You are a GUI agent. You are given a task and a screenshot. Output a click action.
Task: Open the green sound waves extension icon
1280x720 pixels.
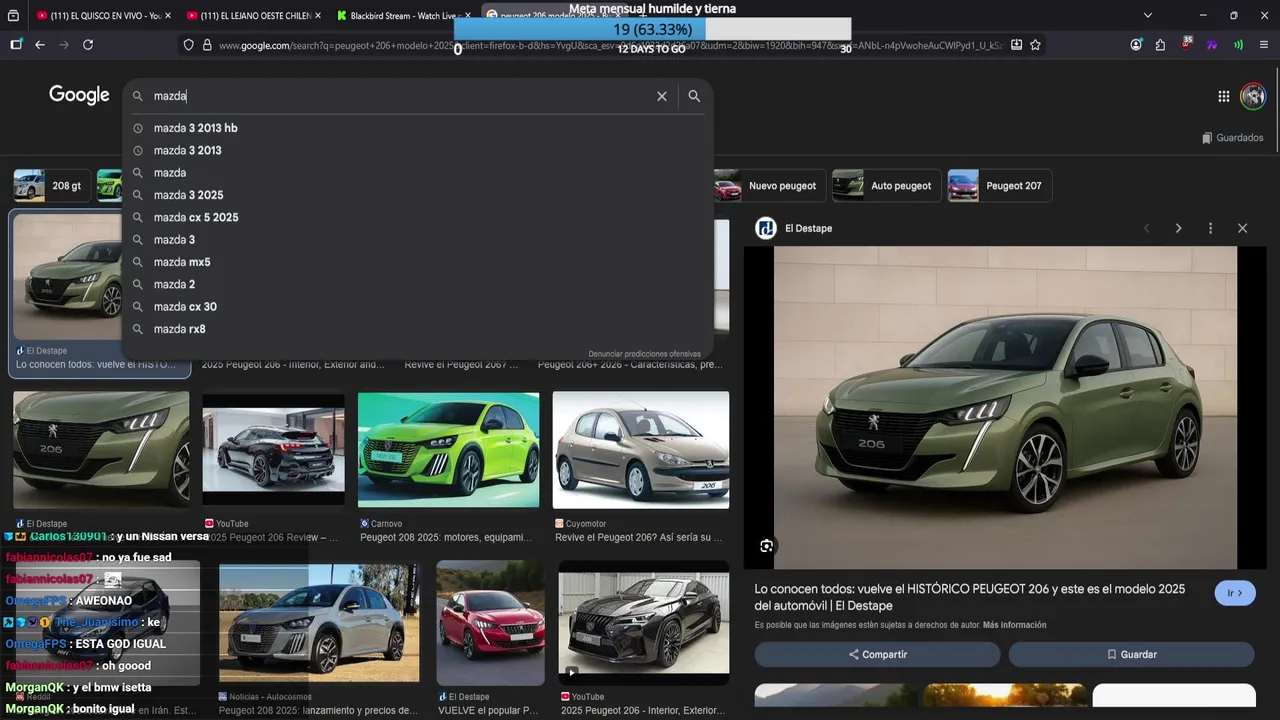[1238, 45]
